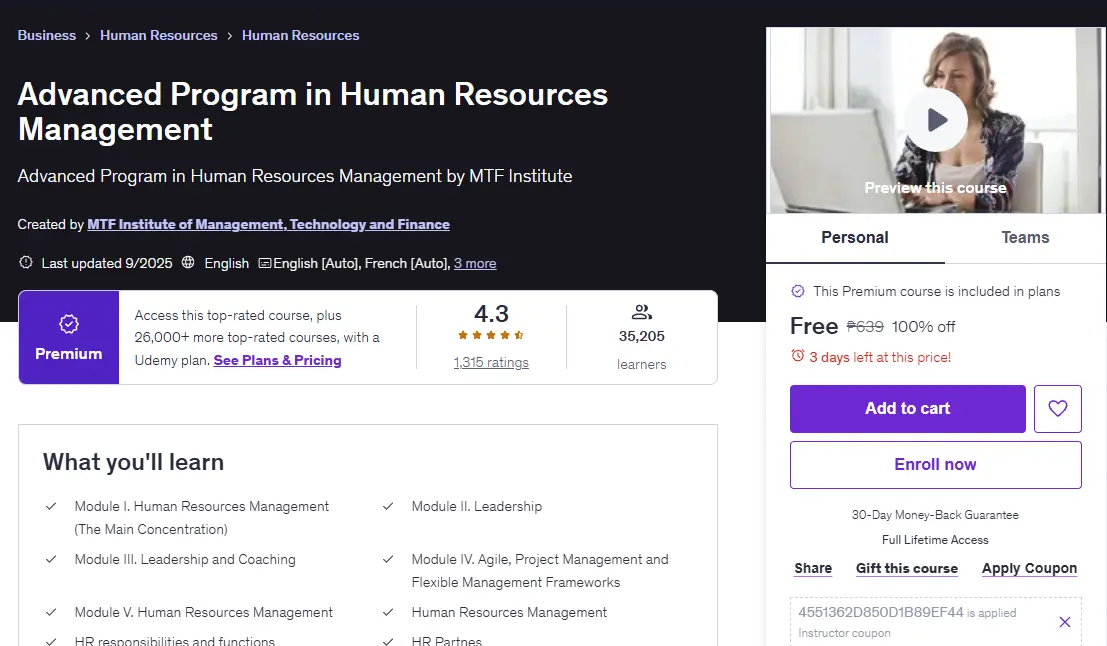Click Gift this course
Image resolution: width=1107 pixels, height=646 pixels.
906,568
